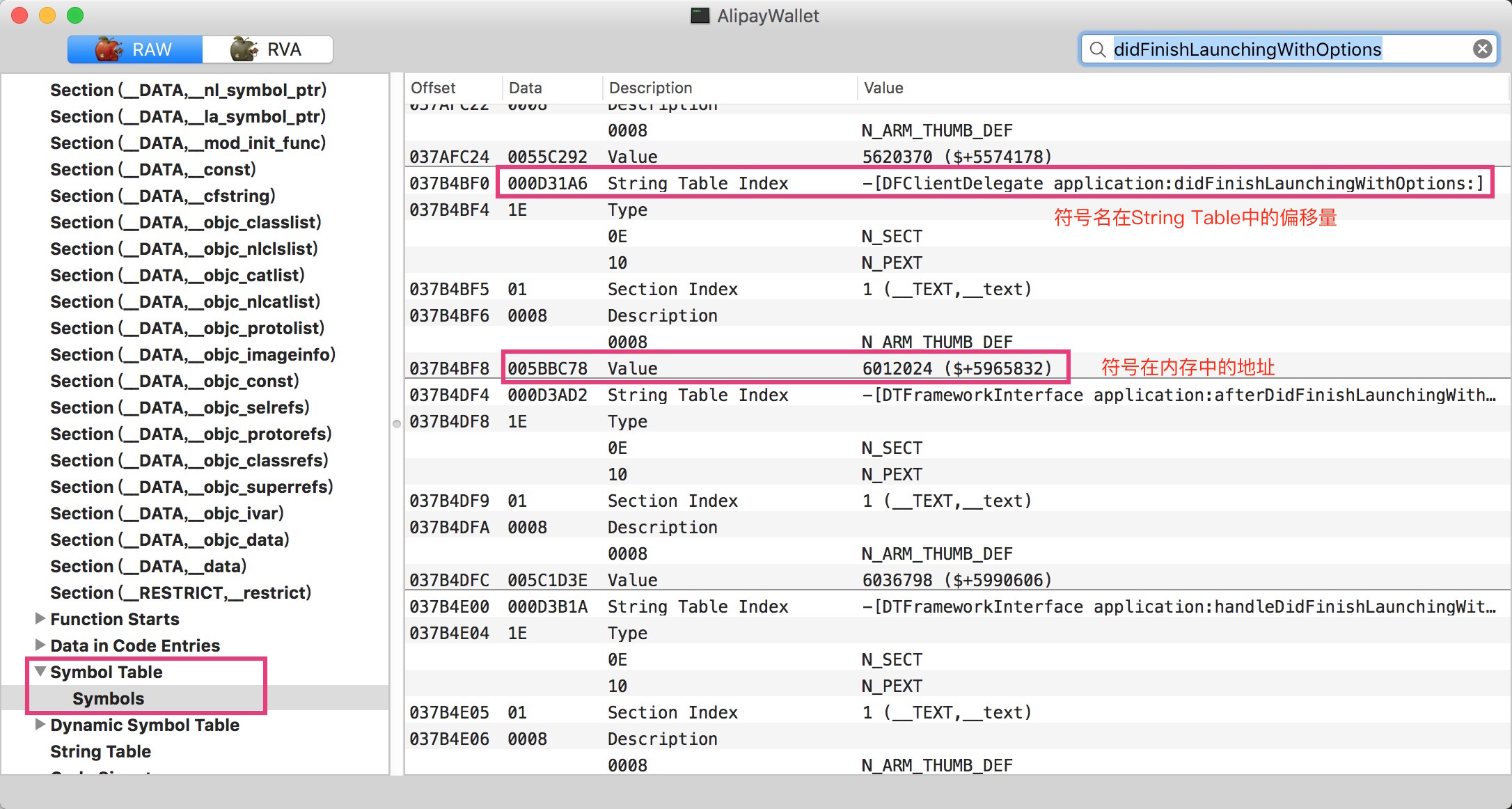Screen dimensions: 1512x809
Task: Open String Table in sidebar
Action: [100, 751]
